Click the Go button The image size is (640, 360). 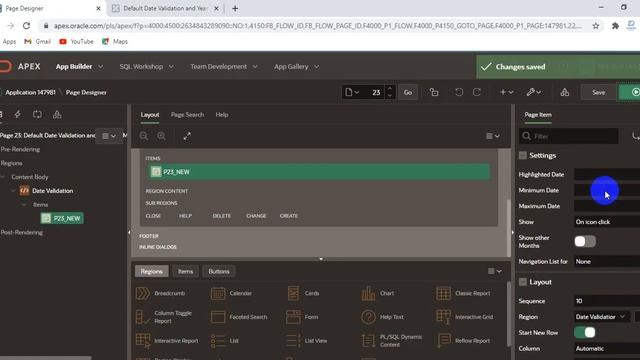[x=408, y=92]
